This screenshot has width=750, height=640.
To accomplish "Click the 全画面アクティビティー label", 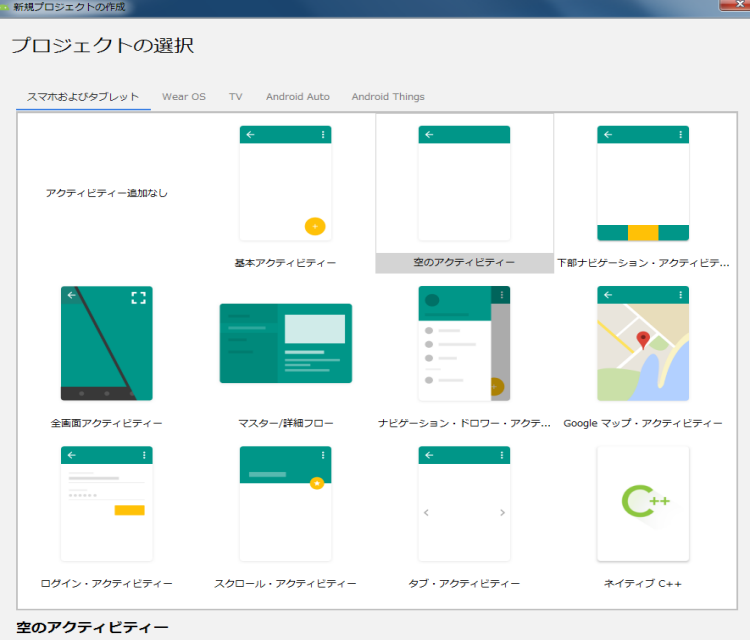I will pos(107,423).
